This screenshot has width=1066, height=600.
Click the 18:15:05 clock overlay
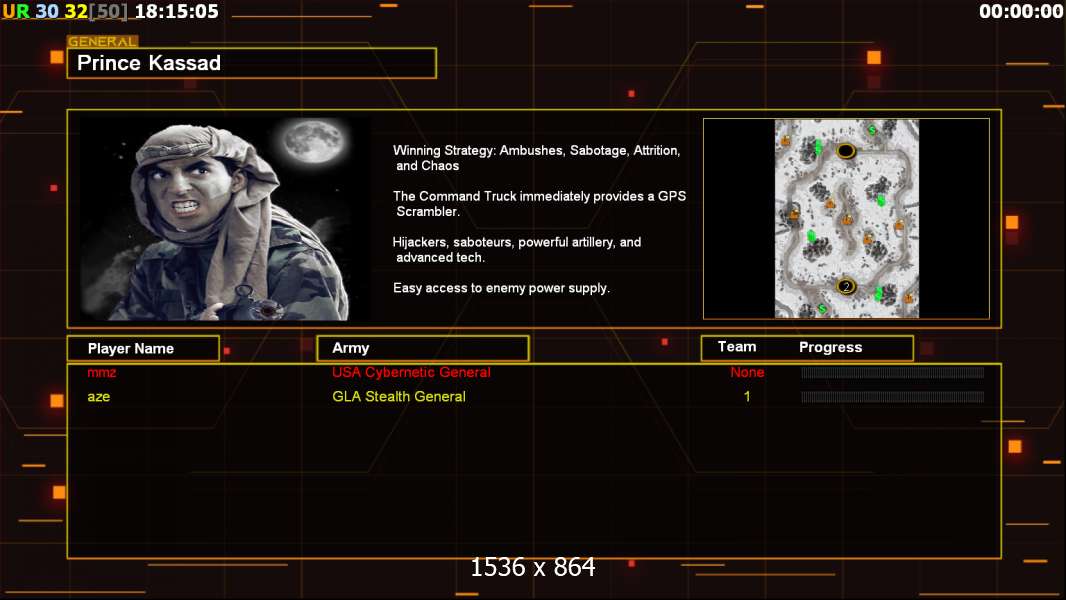point(177,12)
